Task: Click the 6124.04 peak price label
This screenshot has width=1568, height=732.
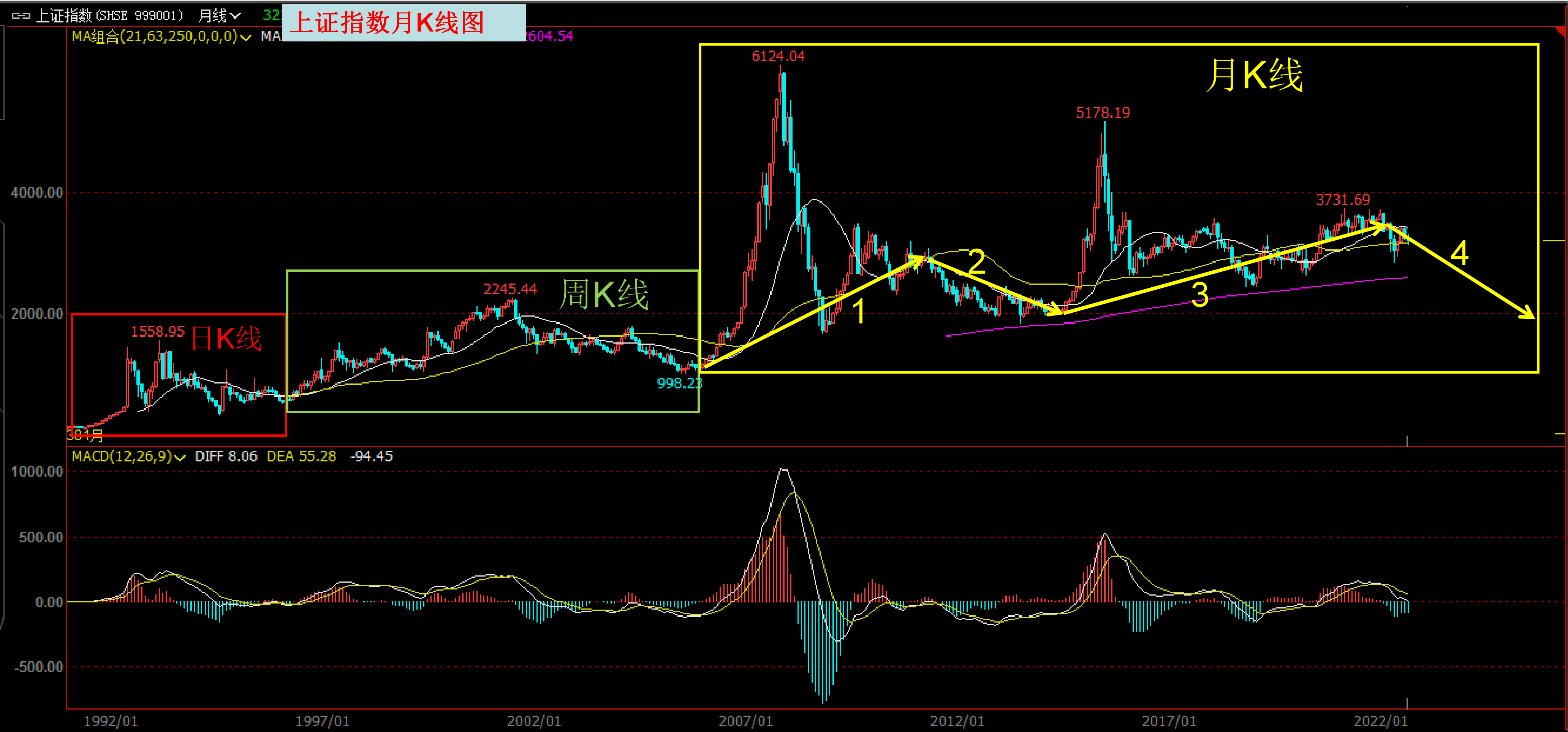Action: [x=778, y=57]
